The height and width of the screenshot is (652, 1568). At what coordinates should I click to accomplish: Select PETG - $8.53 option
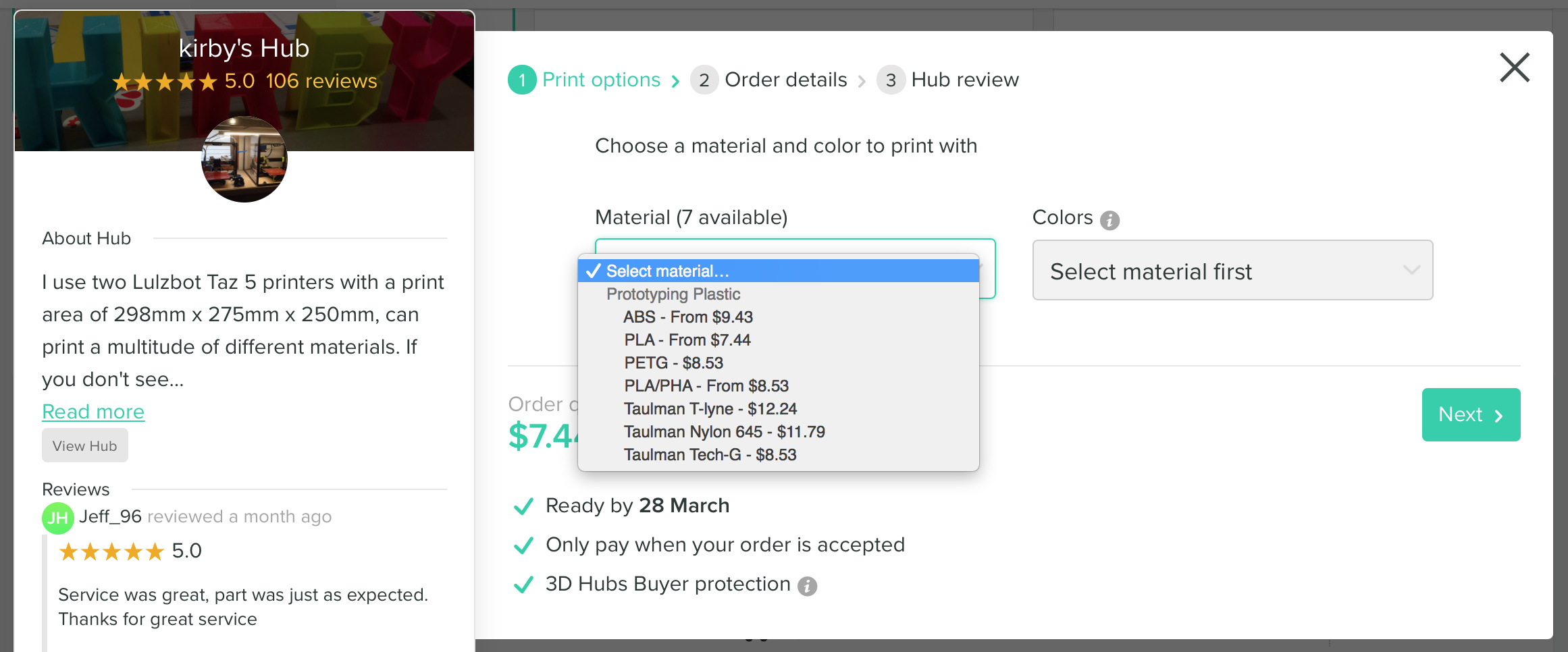tap(673, 363)
